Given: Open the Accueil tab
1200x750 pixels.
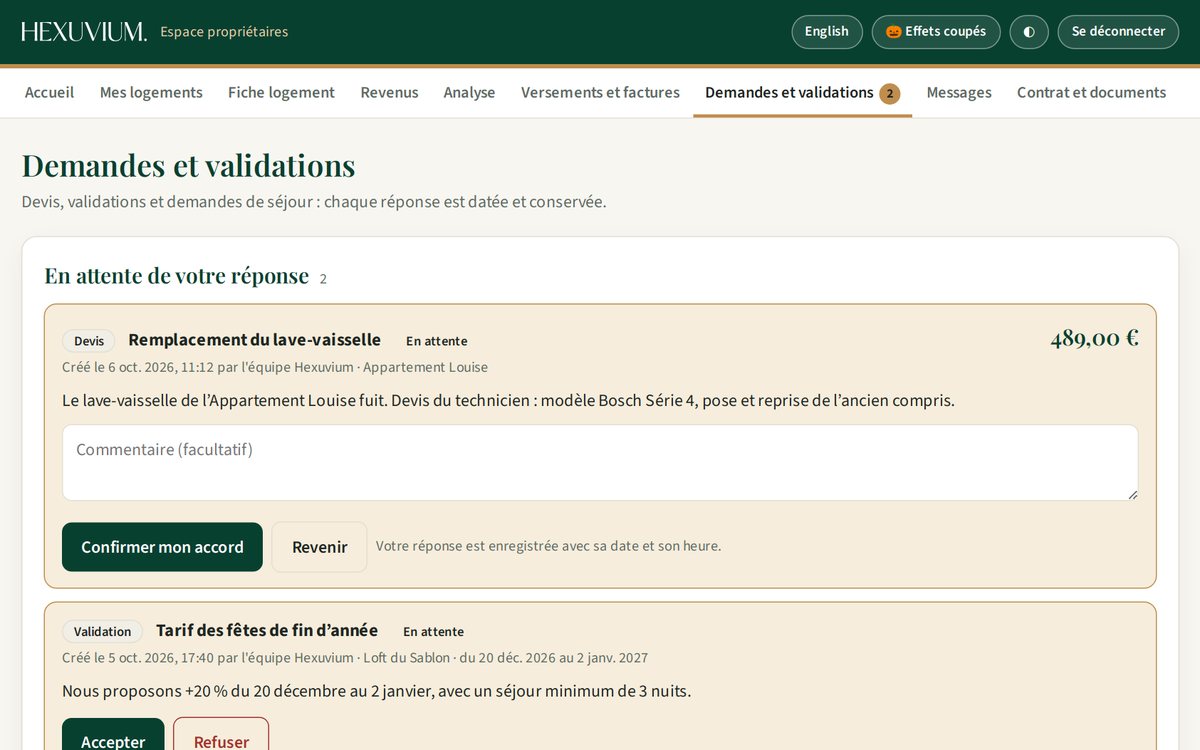Looking at the screenshot, I should [50, 92].
